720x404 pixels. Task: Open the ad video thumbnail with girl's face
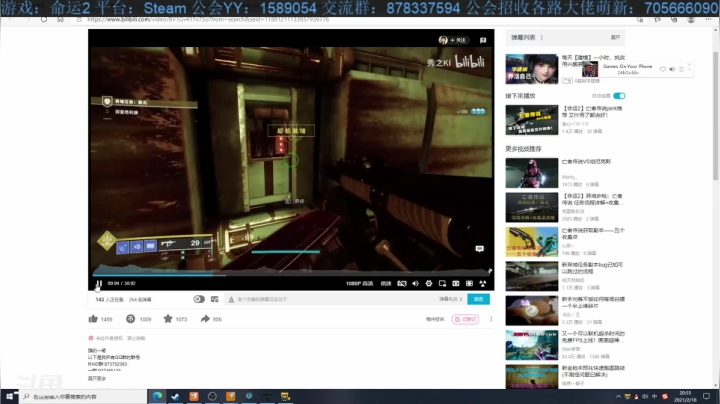pos(532,69)
